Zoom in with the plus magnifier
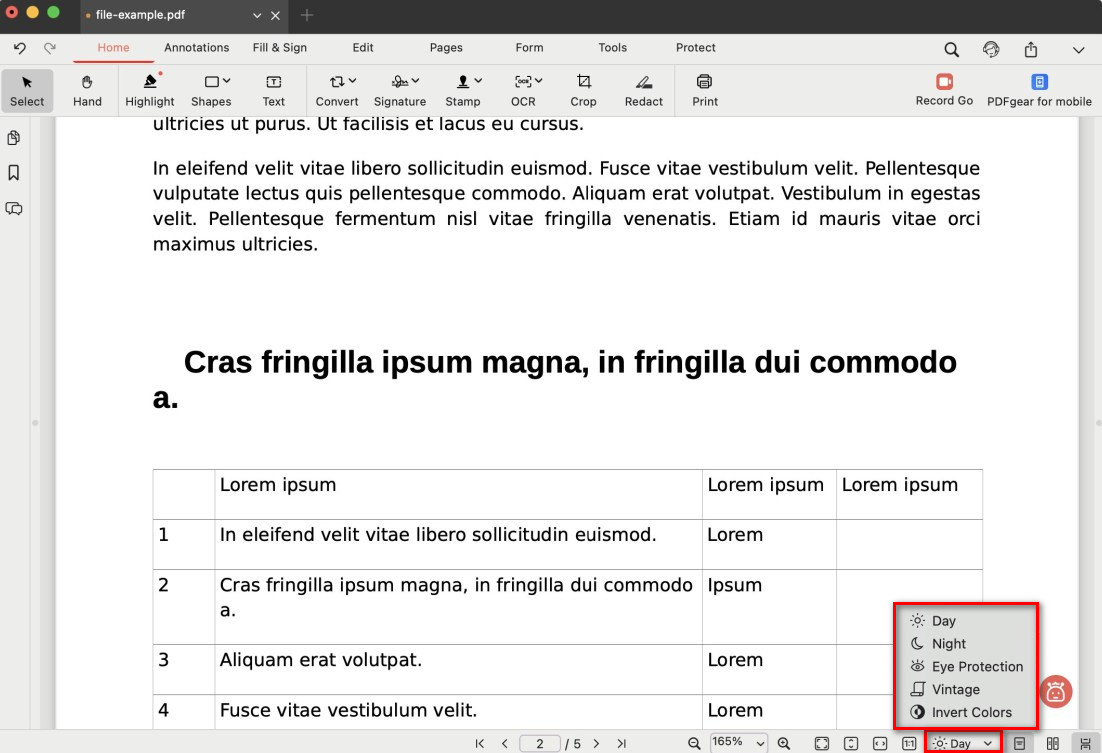This screenshot has width=1102, height=753. click(x=784, y=743)
